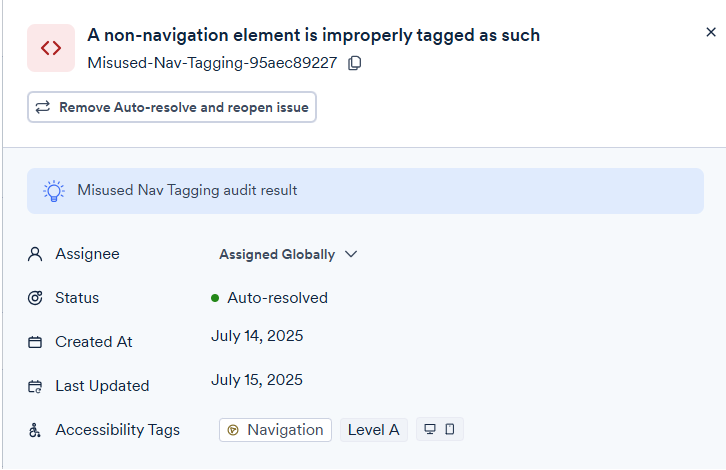Viewport: 726px width, 470px height.
Task: Open the Assigned Globally dropdown
Action: [x=277, y=254]
